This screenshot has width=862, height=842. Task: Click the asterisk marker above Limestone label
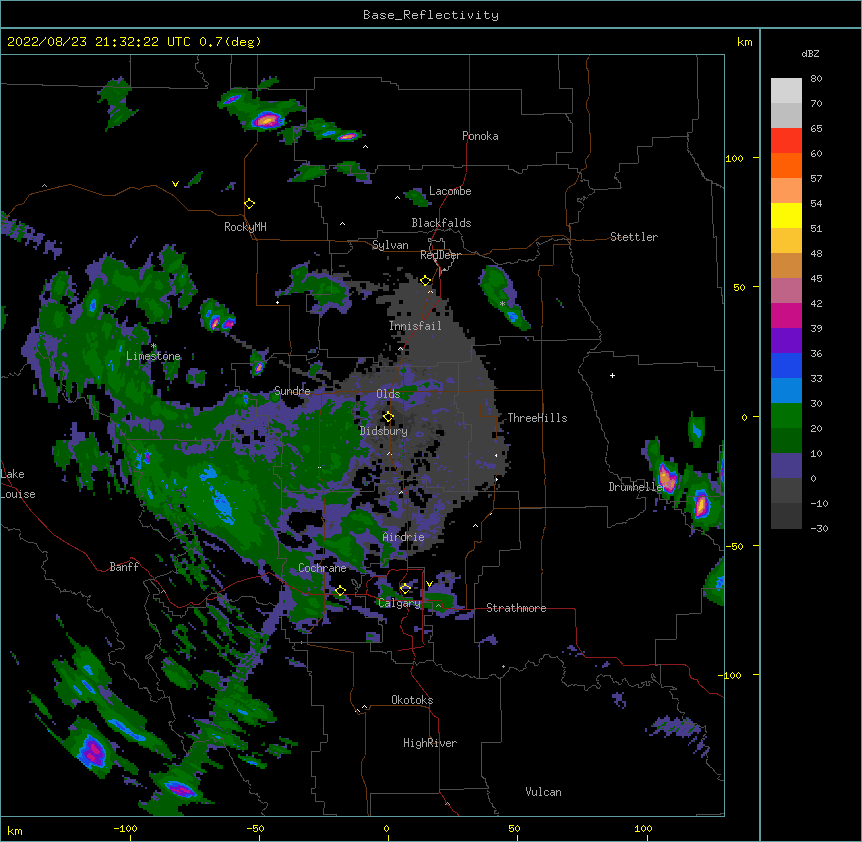tap(153, 346)
